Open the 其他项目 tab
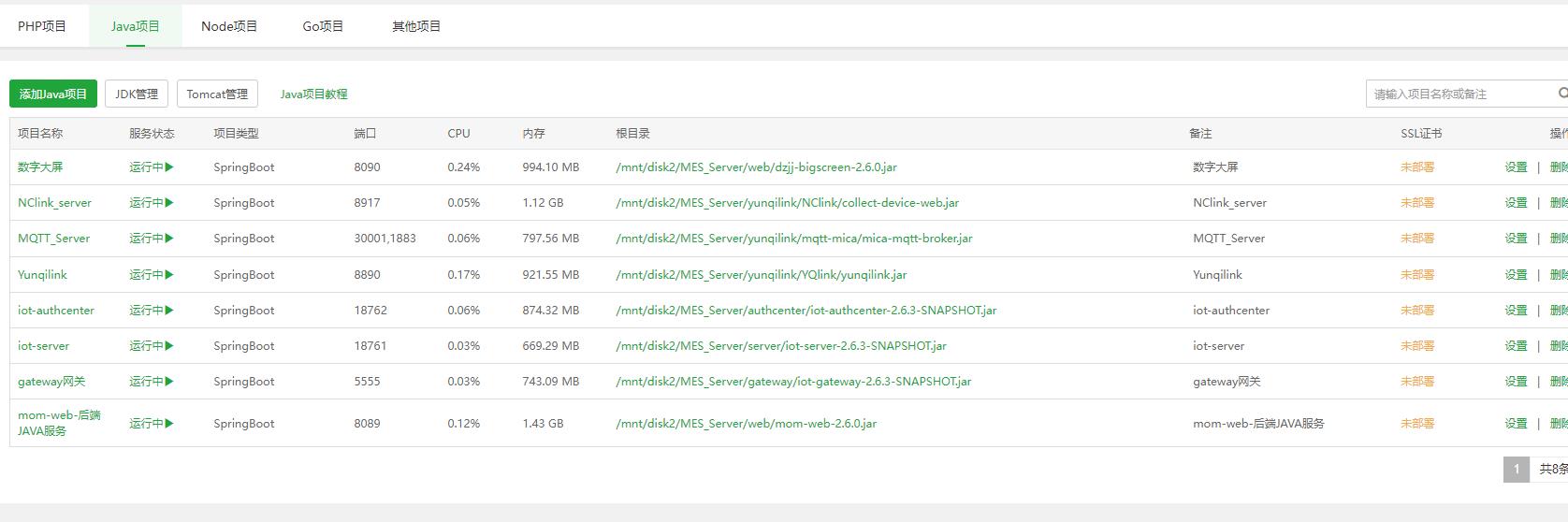Viewport: 1568px width, 522px height. pyautogui.click(x=416, y=26)
